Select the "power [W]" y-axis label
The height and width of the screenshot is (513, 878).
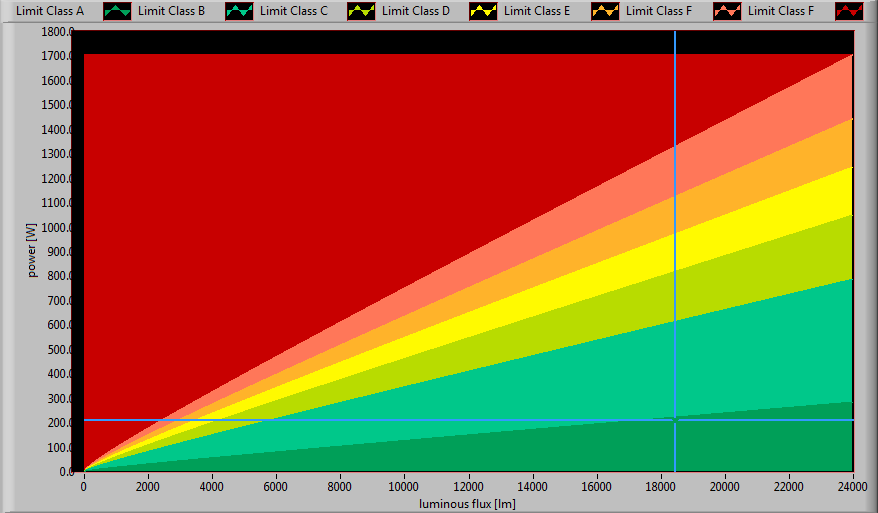click(33, 250)
